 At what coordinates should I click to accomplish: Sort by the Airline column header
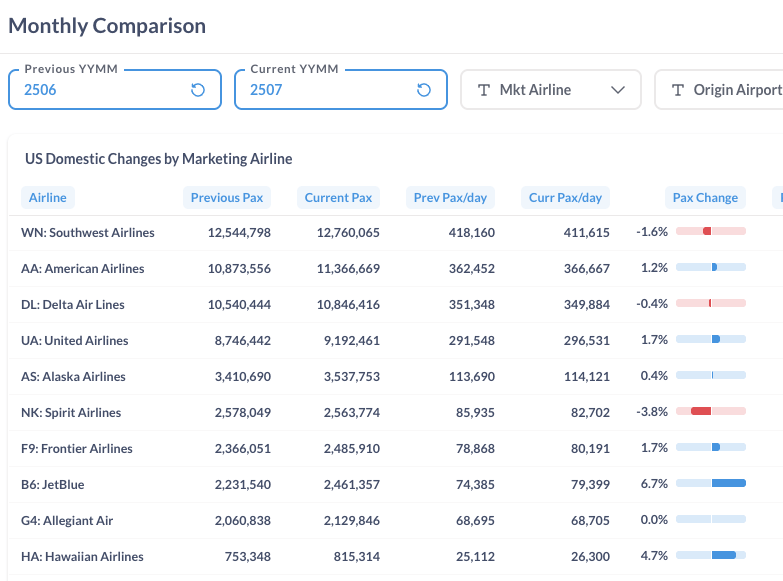pyautogui.click(x=47, y=197)
